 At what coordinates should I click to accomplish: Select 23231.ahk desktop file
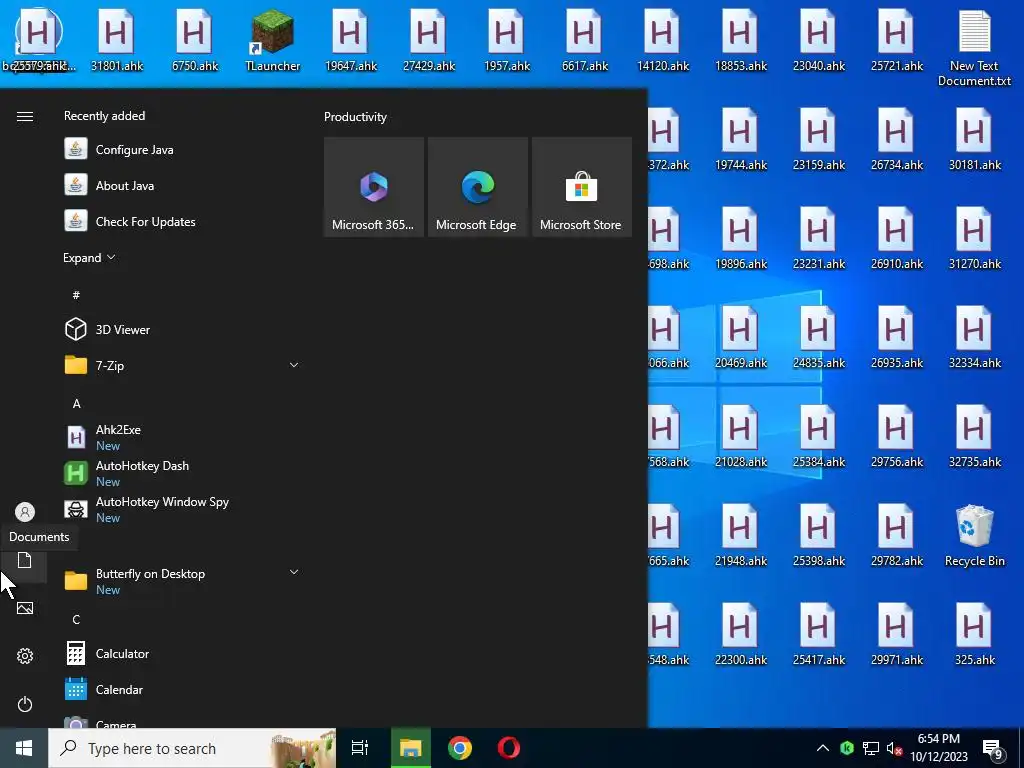tap(818, 239)
